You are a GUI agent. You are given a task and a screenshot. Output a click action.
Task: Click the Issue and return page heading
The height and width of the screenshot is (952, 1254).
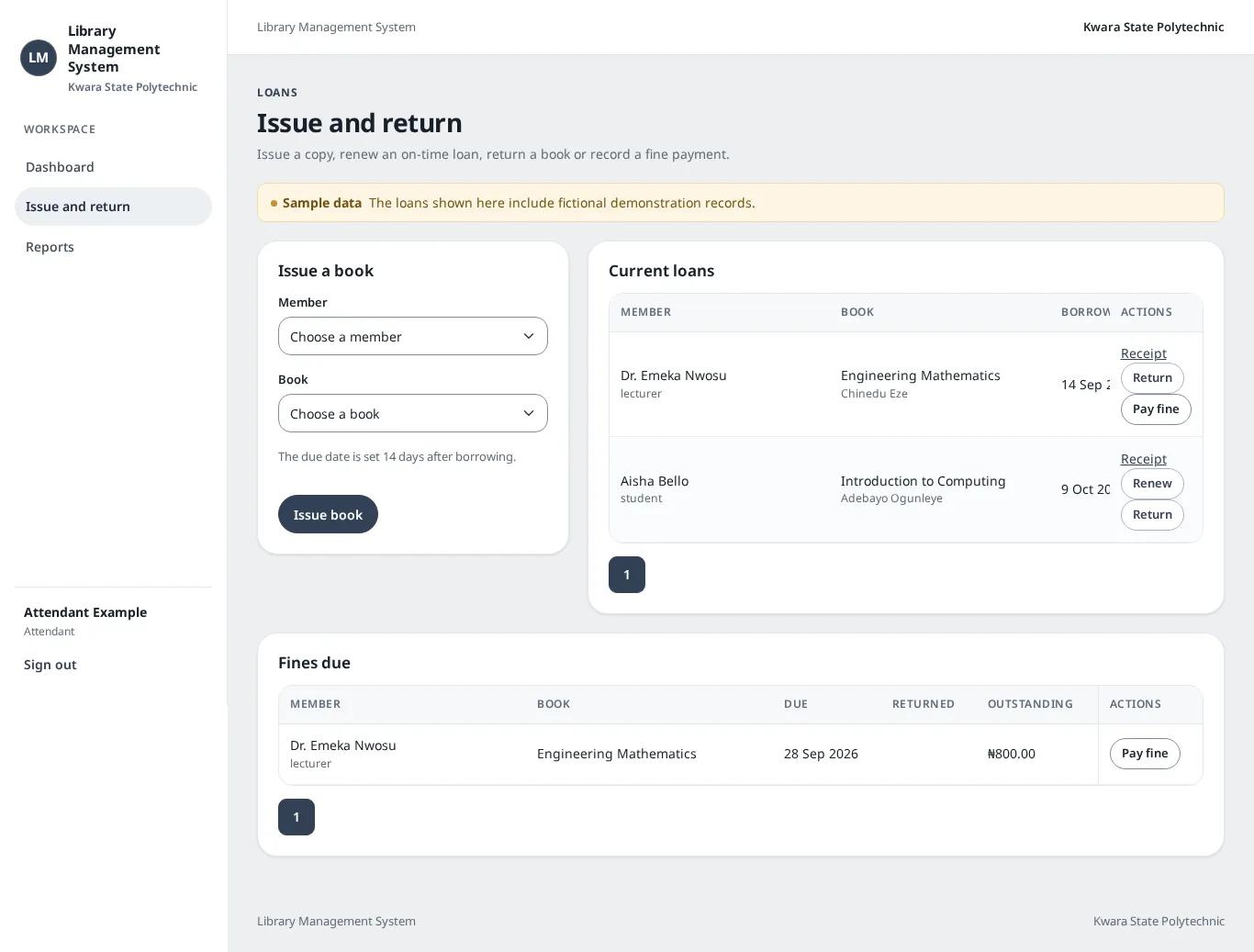point(360,123)
